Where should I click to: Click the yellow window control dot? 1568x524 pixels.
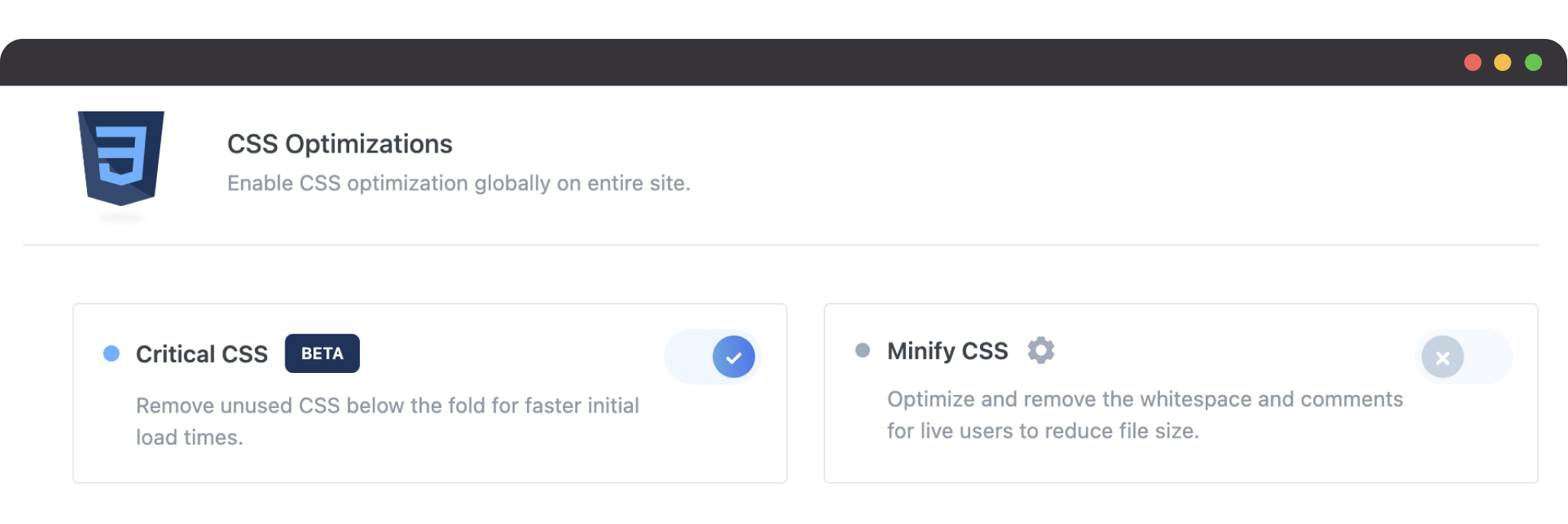click(1502, 63)
